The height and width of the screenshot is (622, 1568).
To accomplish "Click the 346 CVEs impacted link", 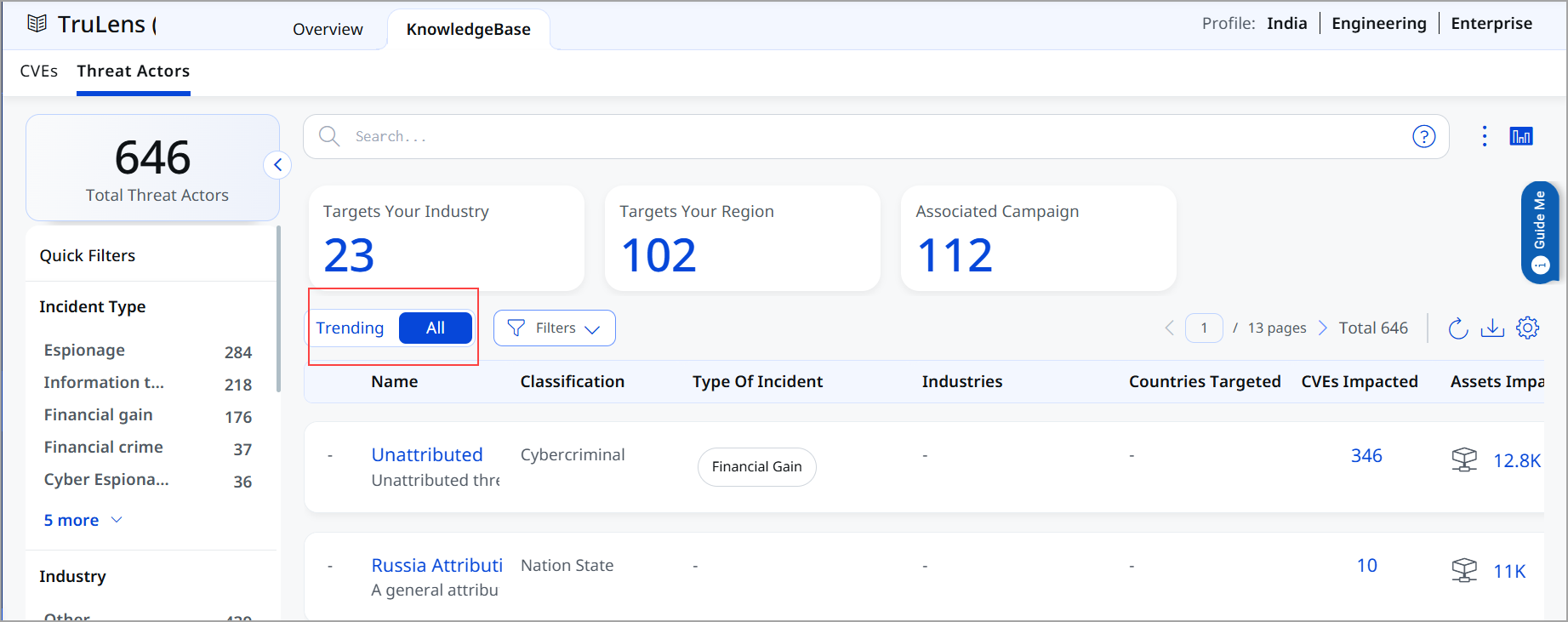I will coord(1366,455).
